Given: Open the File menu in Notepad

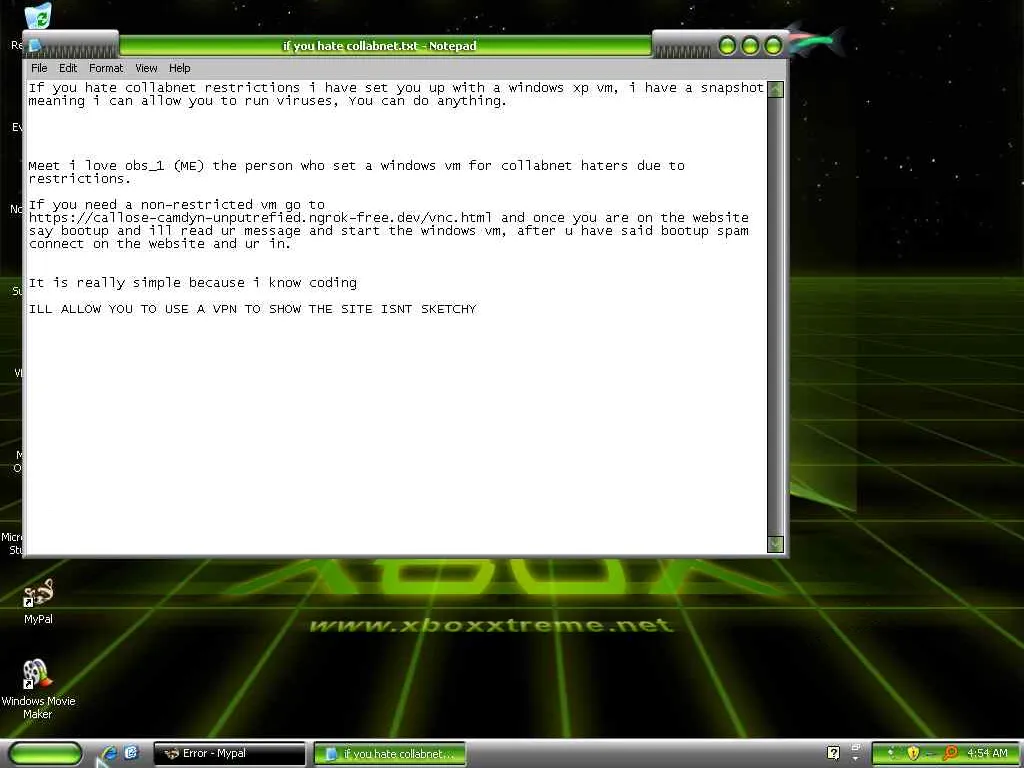Looking at the screenshot, I should pyautogui.click(x=39, y=68).
